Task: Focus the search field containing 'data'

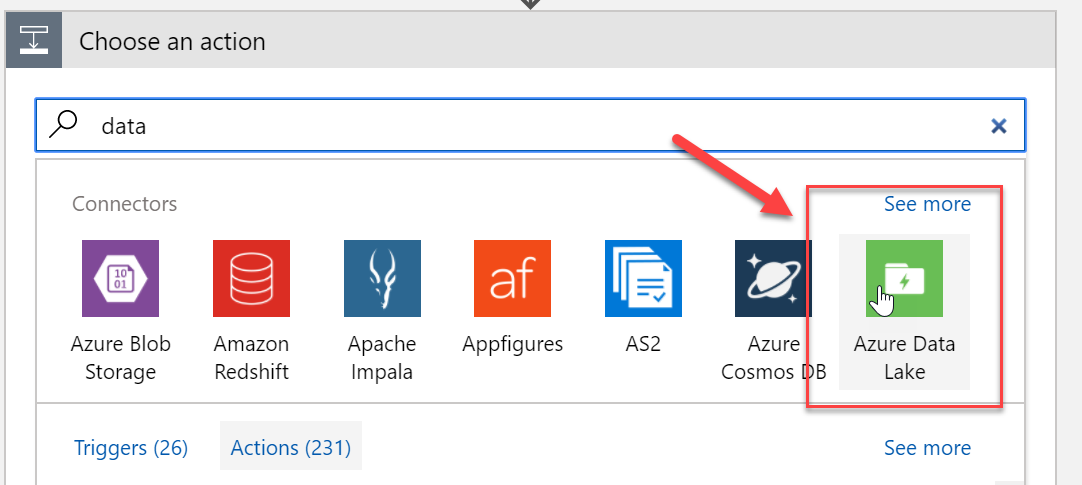Action: (x=530, y=126)
